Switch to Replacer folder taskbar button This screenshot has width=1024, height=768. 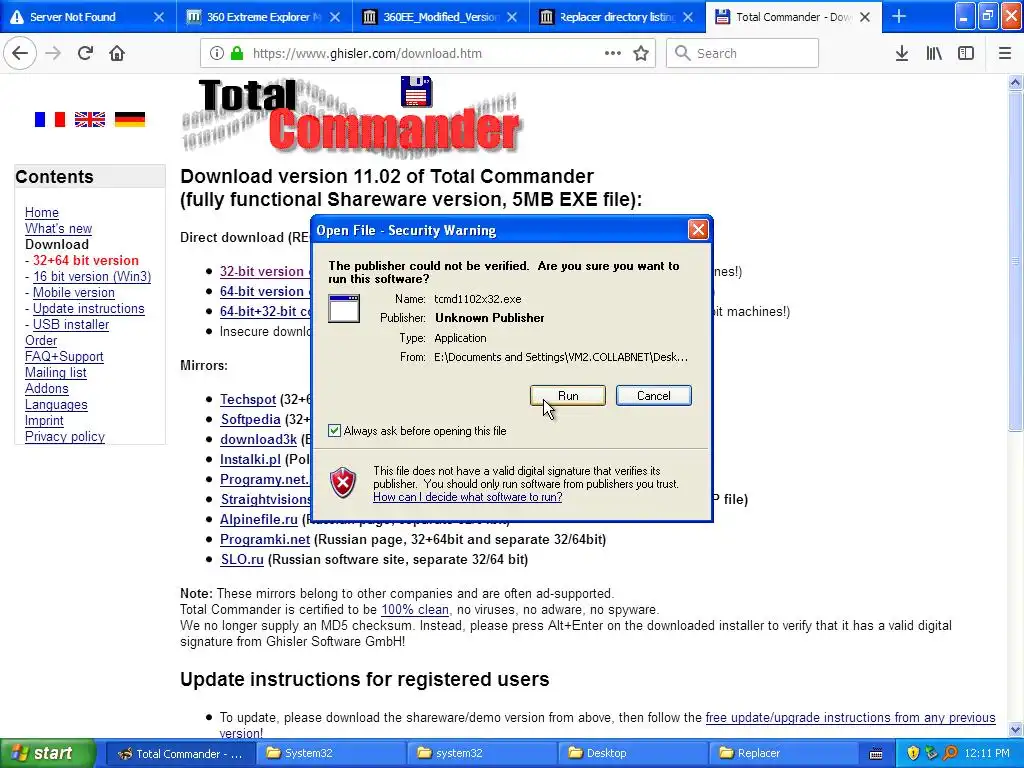pyautogui.click(x=784, y=753)
